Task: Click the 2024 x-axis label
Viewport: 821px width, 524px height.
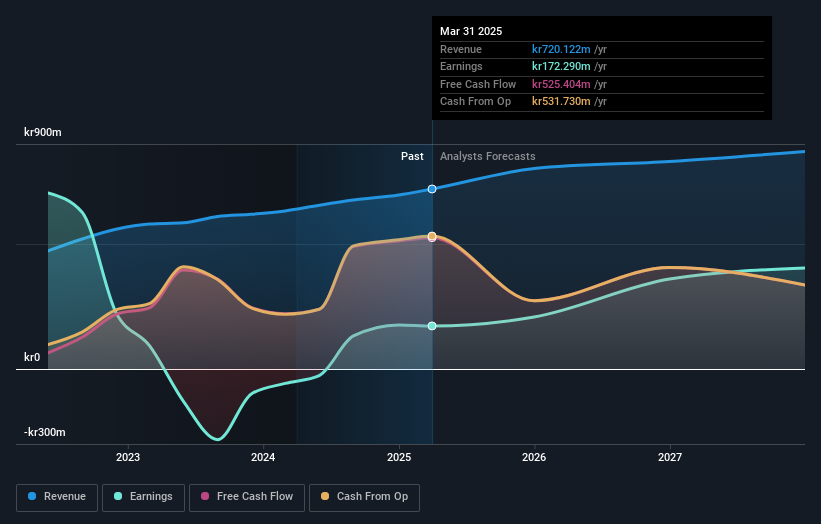Action: point(263,458)
